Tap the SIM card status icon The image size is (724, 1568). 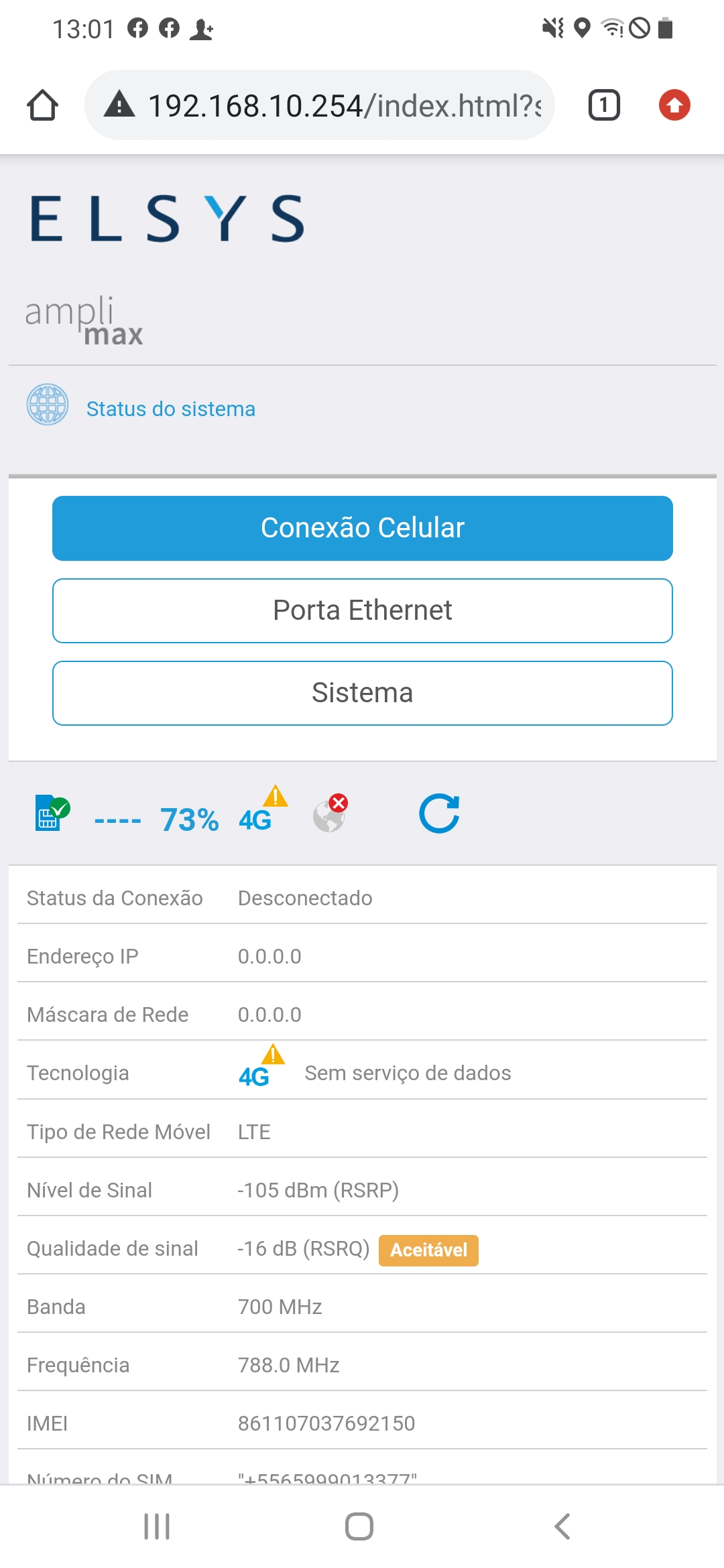click(x=52, y=813)
